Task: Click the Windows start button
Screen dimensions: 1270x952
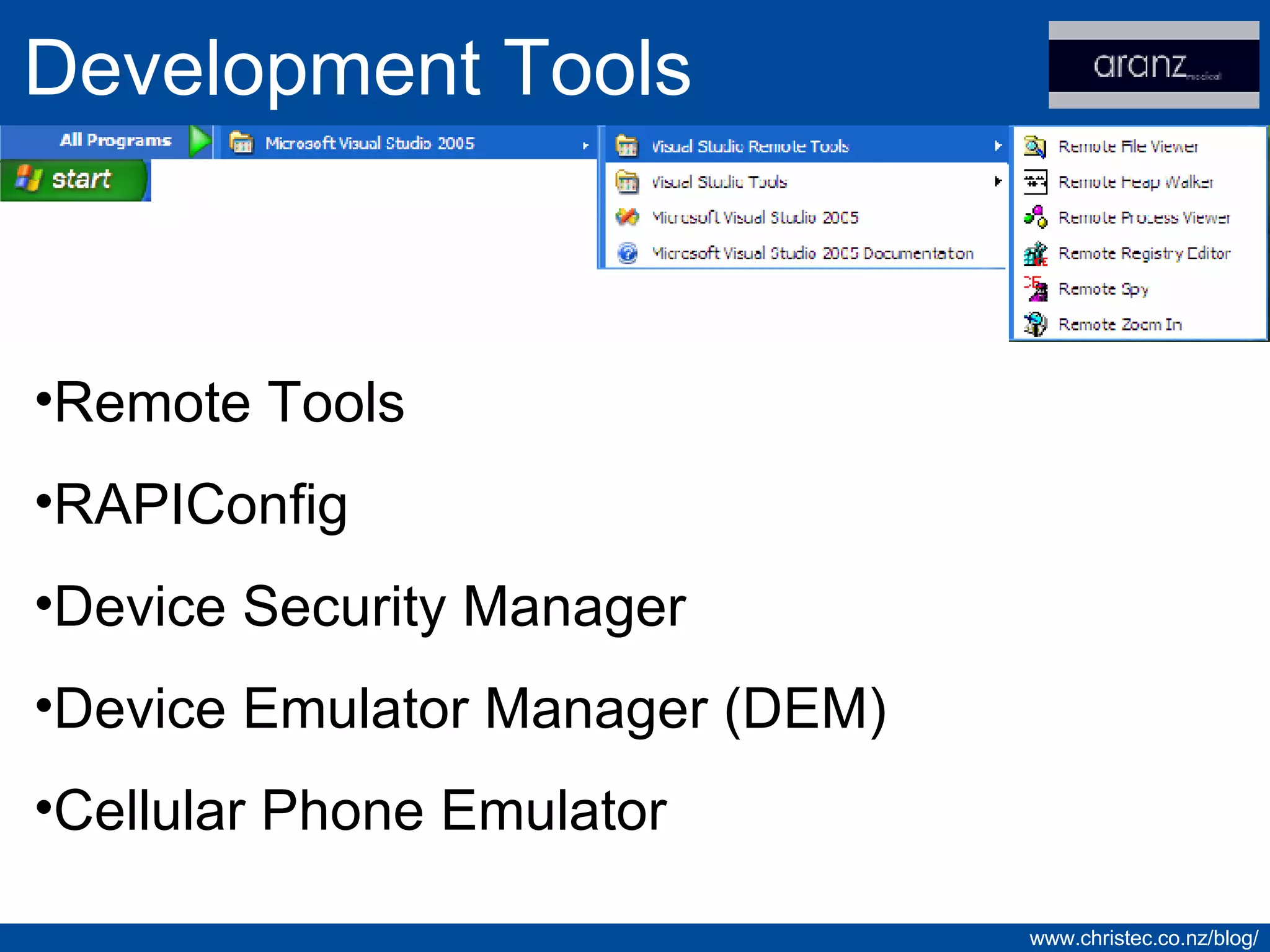Action: click(x=74, y=180)
